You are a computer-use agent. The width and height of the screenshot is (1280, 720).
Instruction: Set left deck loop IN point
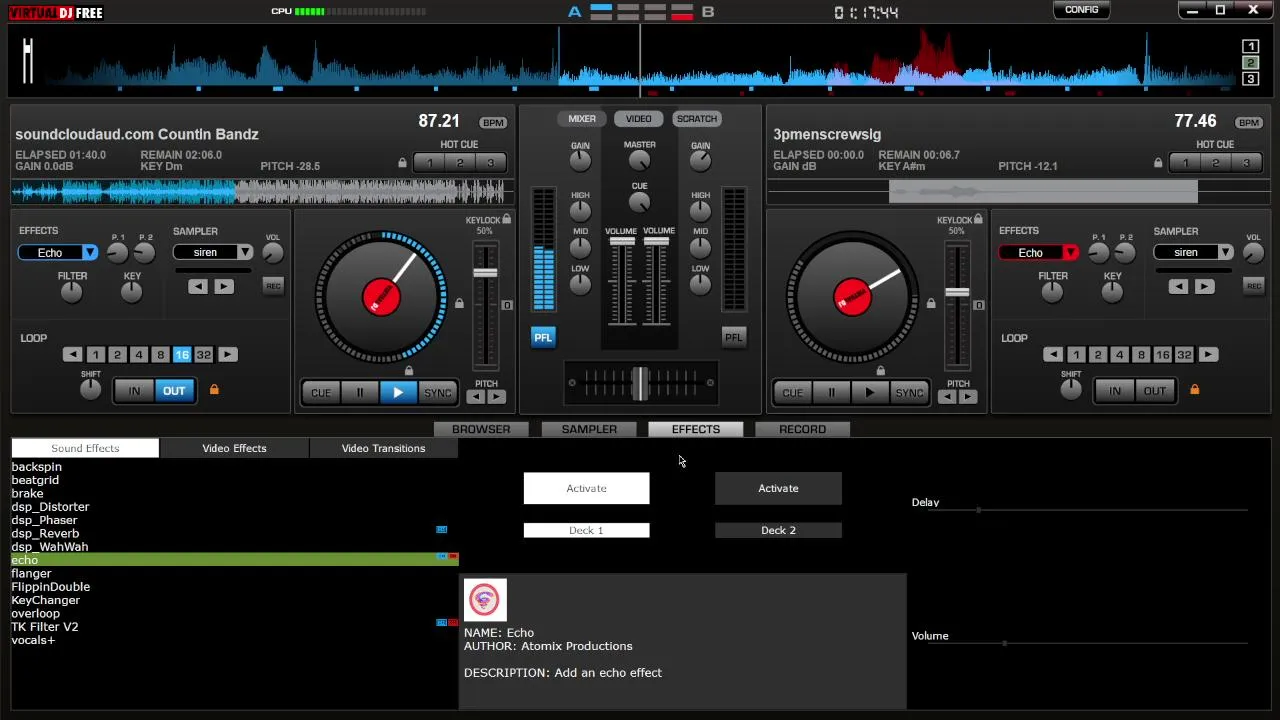[134, 391]
